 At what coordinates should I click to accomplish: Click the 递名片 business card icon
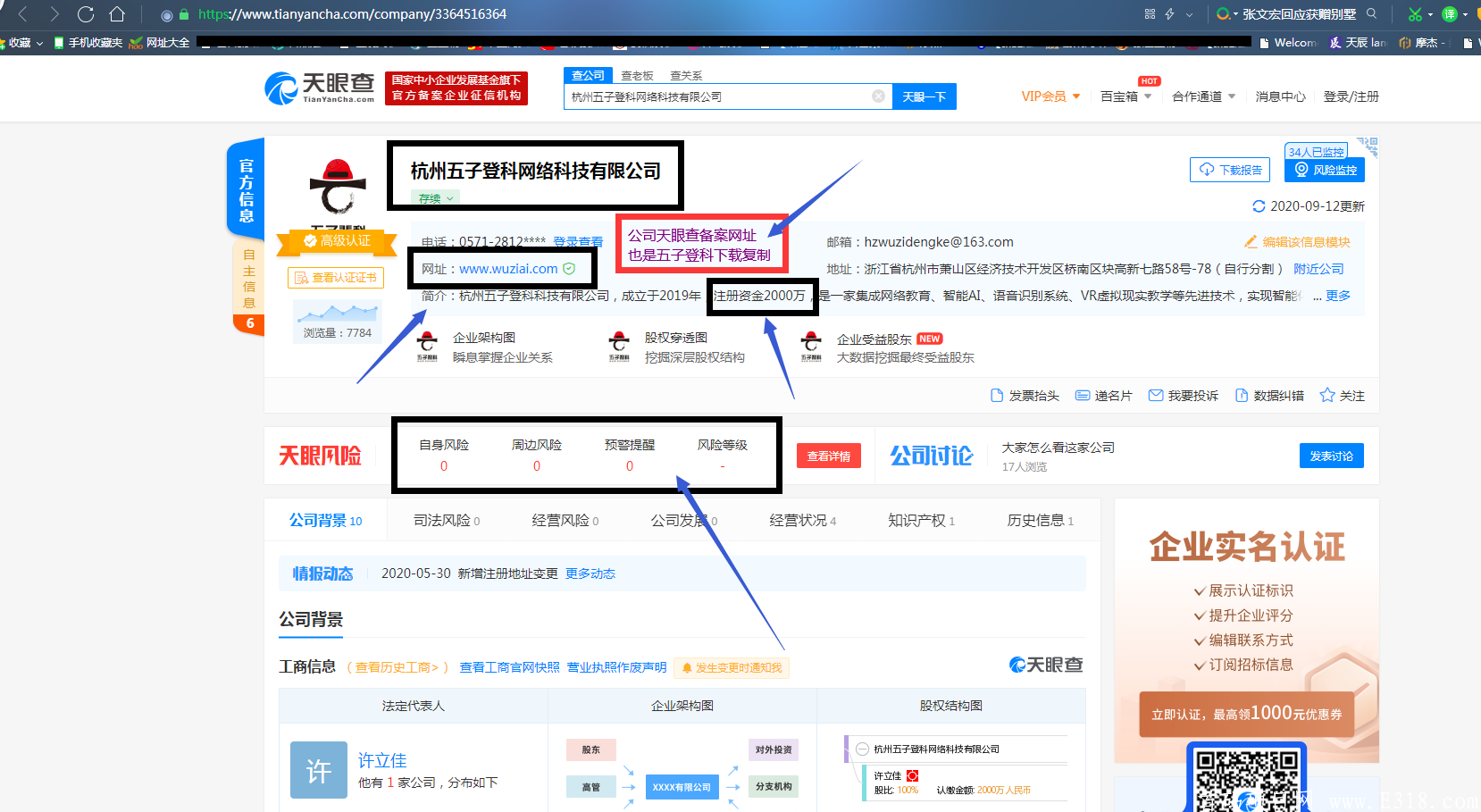pyautogui.click(x=1104, y=395)
